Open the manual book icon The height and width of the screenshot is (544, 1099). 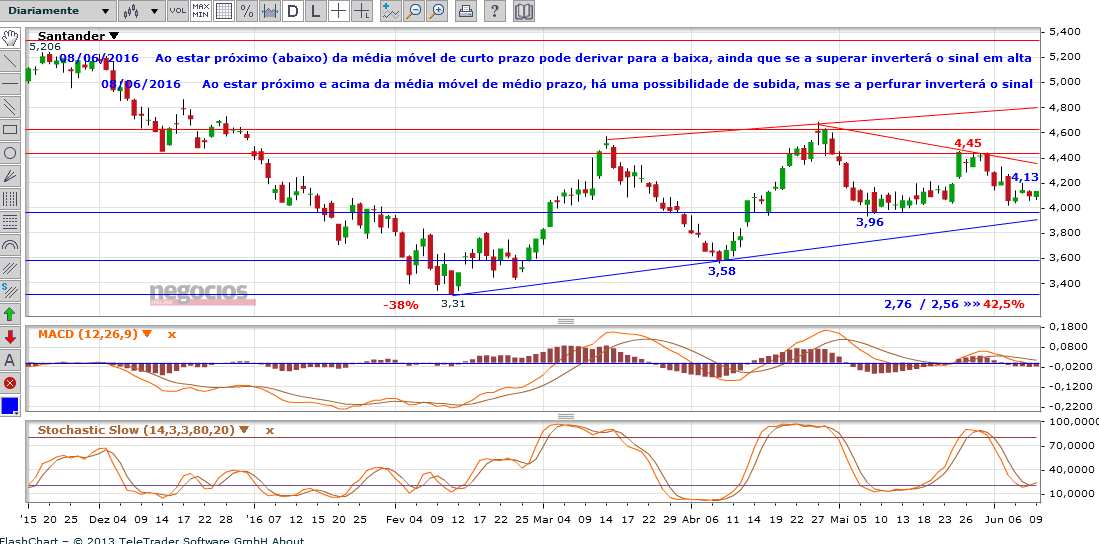523,11
